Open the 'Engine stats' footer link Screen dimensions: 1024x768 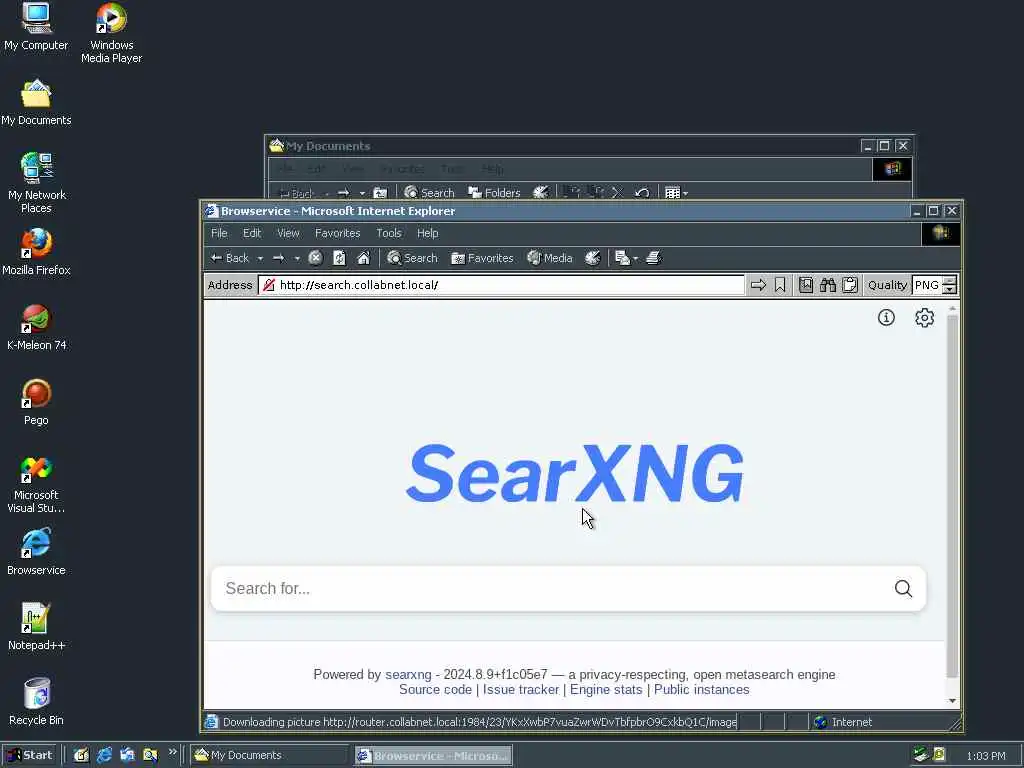(x=606, y=690)
